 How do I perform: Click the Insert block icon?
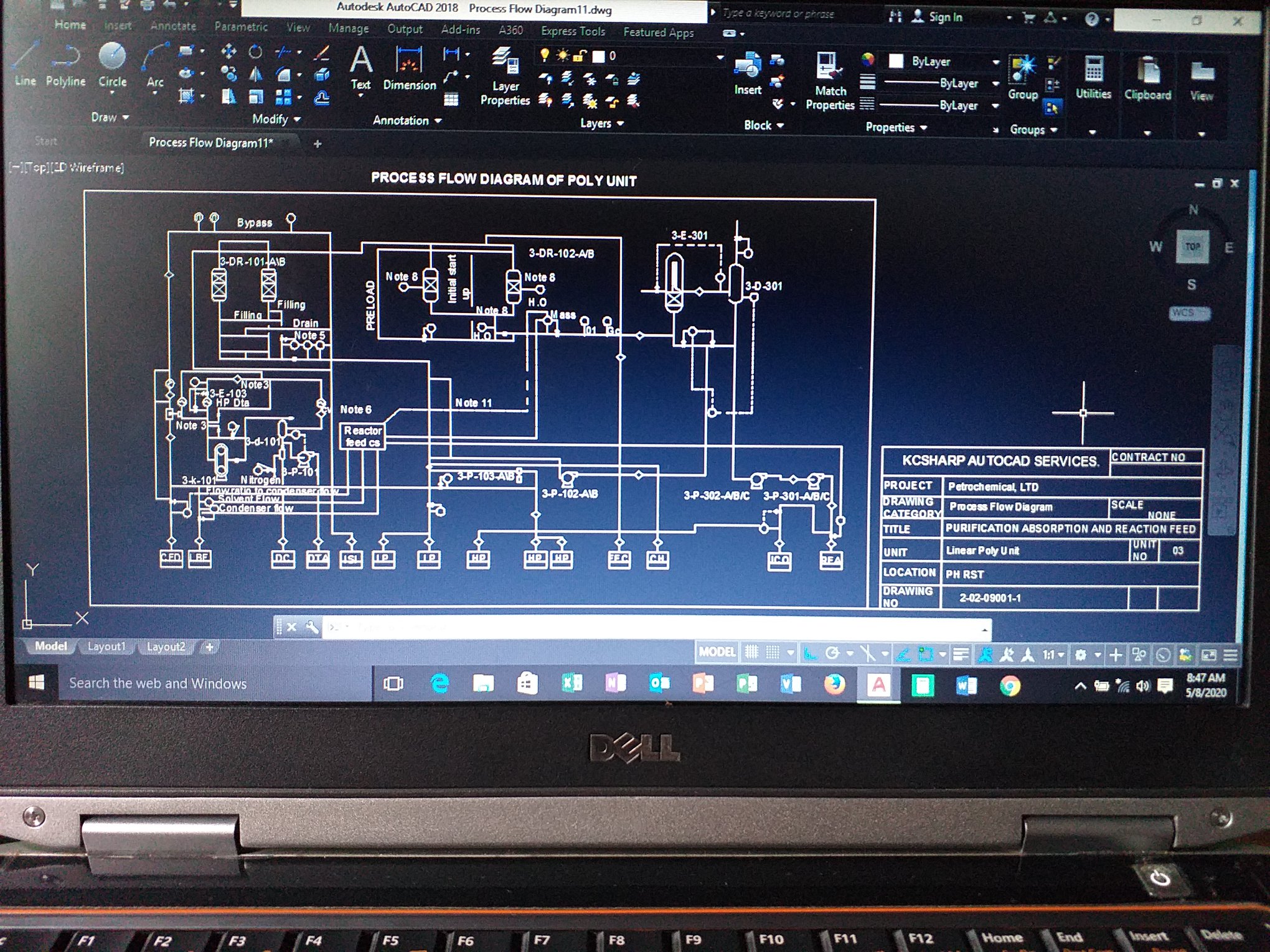tap(748, 73)
